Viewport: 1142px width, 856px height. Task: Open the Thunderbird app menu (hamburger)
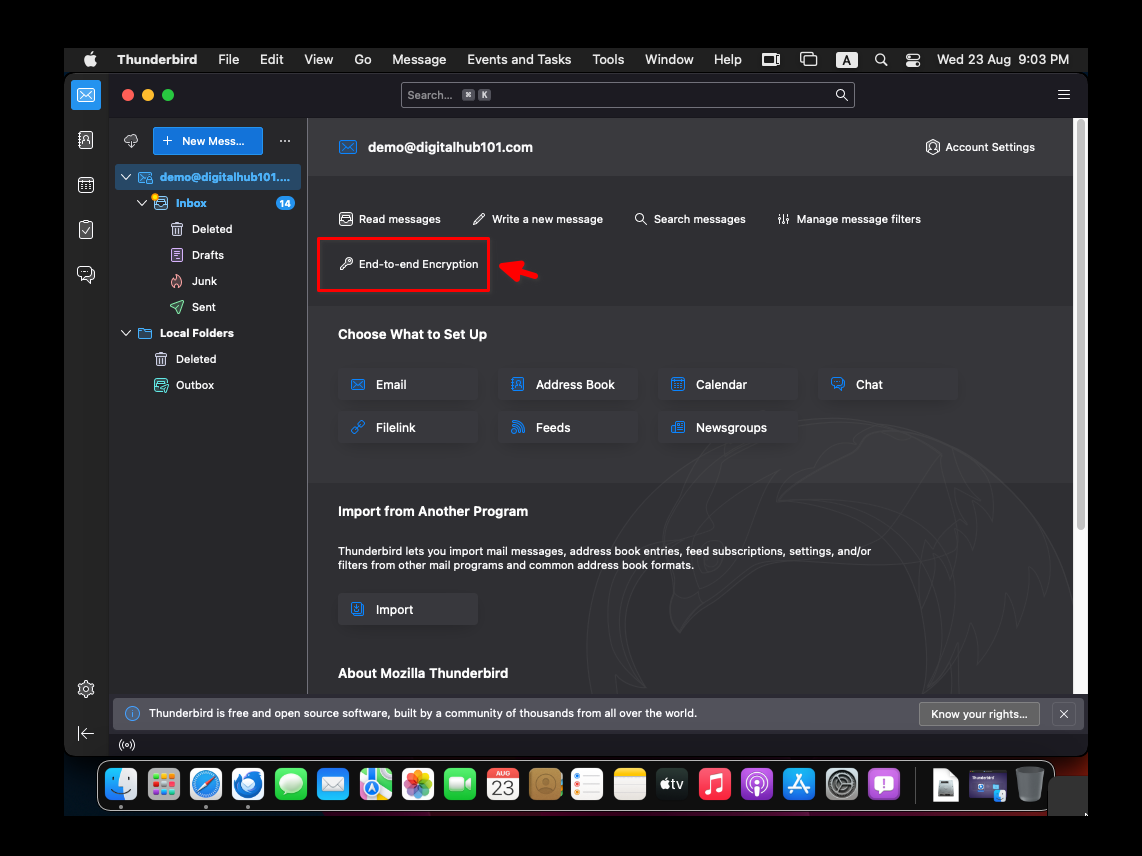pyautogui.click(x=1063, y=95)
